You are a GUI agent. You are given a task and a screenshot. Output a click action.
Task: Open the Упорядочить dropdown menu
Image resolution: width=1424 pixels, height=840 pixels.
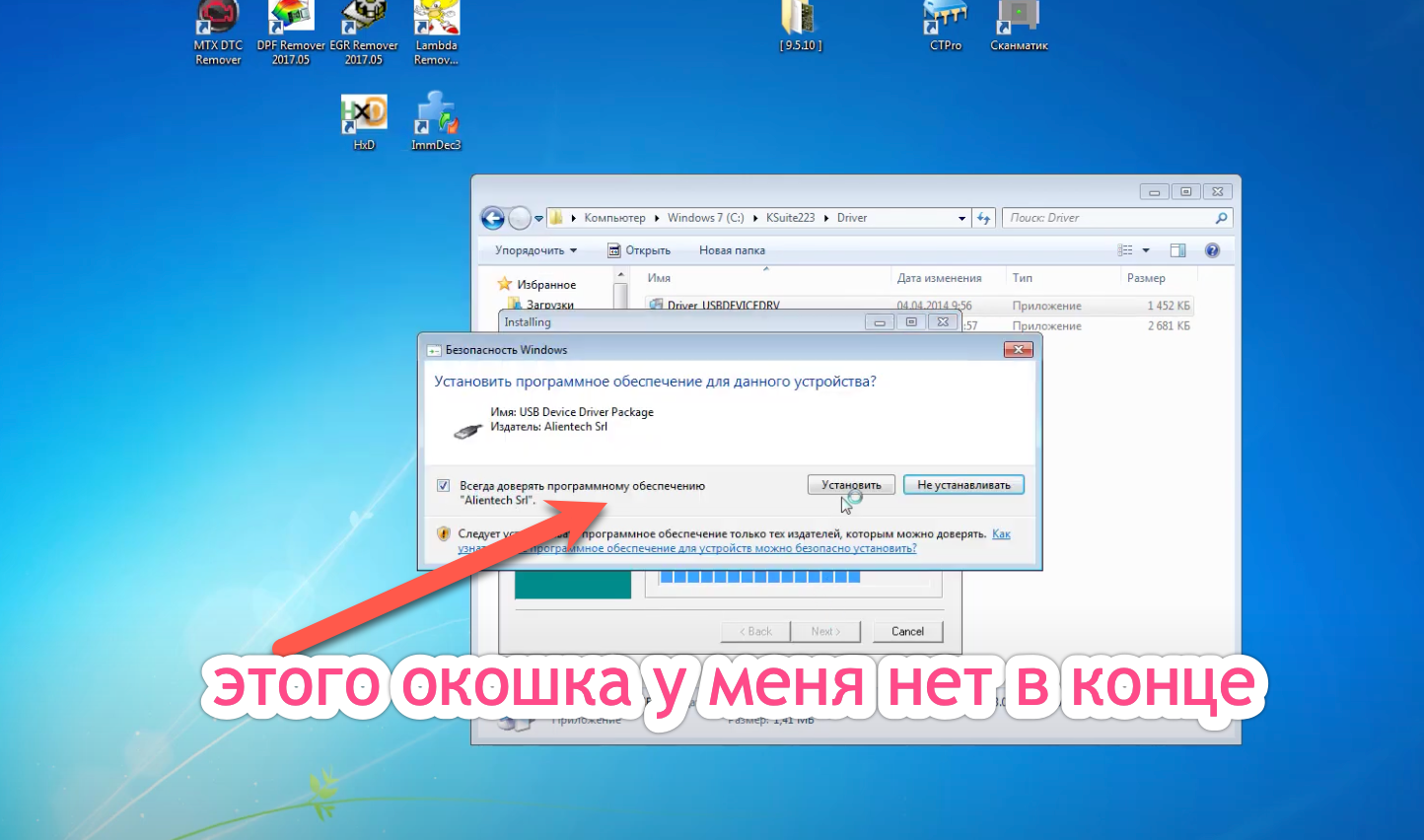535,250
